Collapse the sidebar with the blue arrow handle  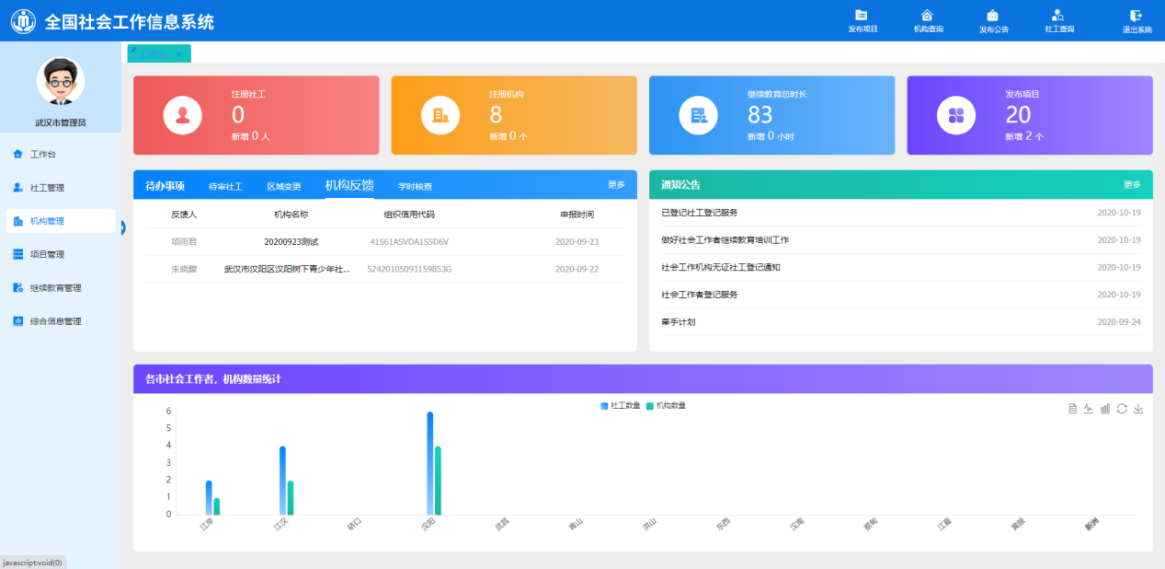[123, 227]
